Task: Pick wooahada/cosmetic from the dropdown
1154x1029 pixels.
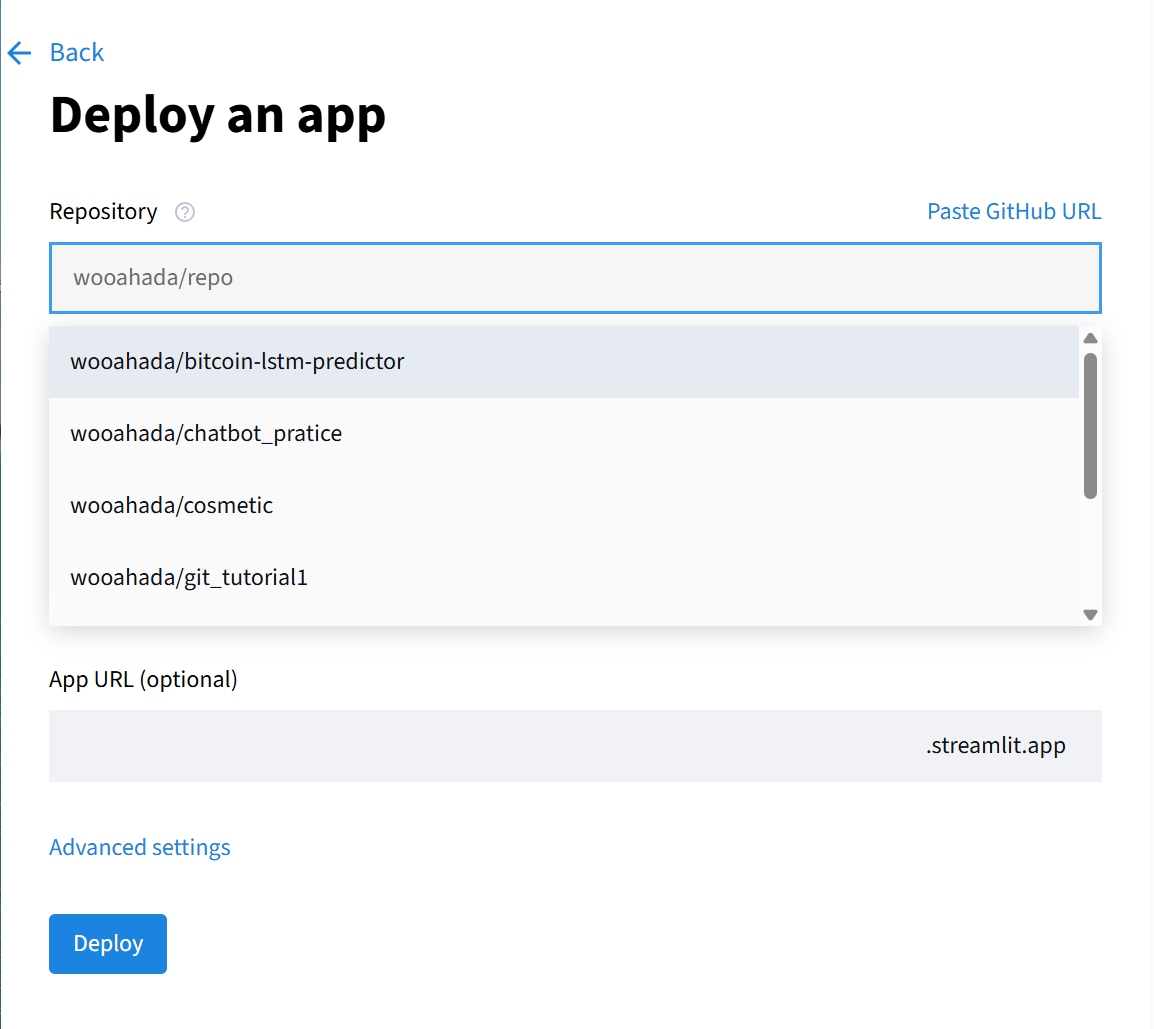Action: coord(564,506)
